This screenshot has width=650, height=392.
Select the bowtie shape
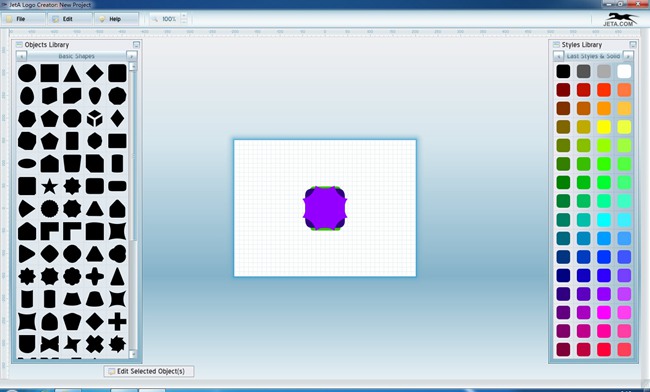pyautogui.click(x=49, y=344)
